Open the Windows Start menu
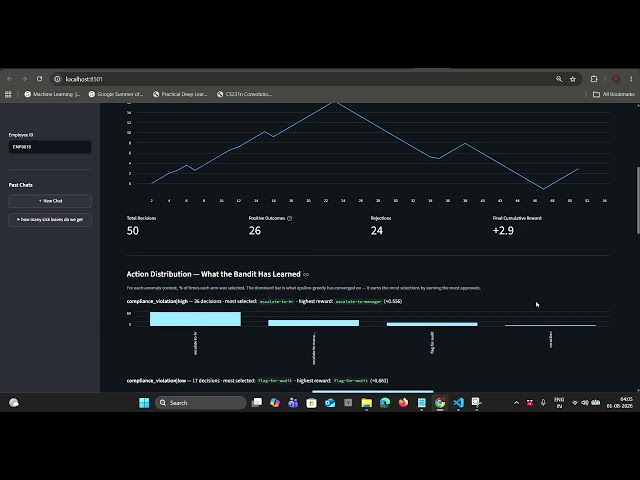 pos(144,403)
